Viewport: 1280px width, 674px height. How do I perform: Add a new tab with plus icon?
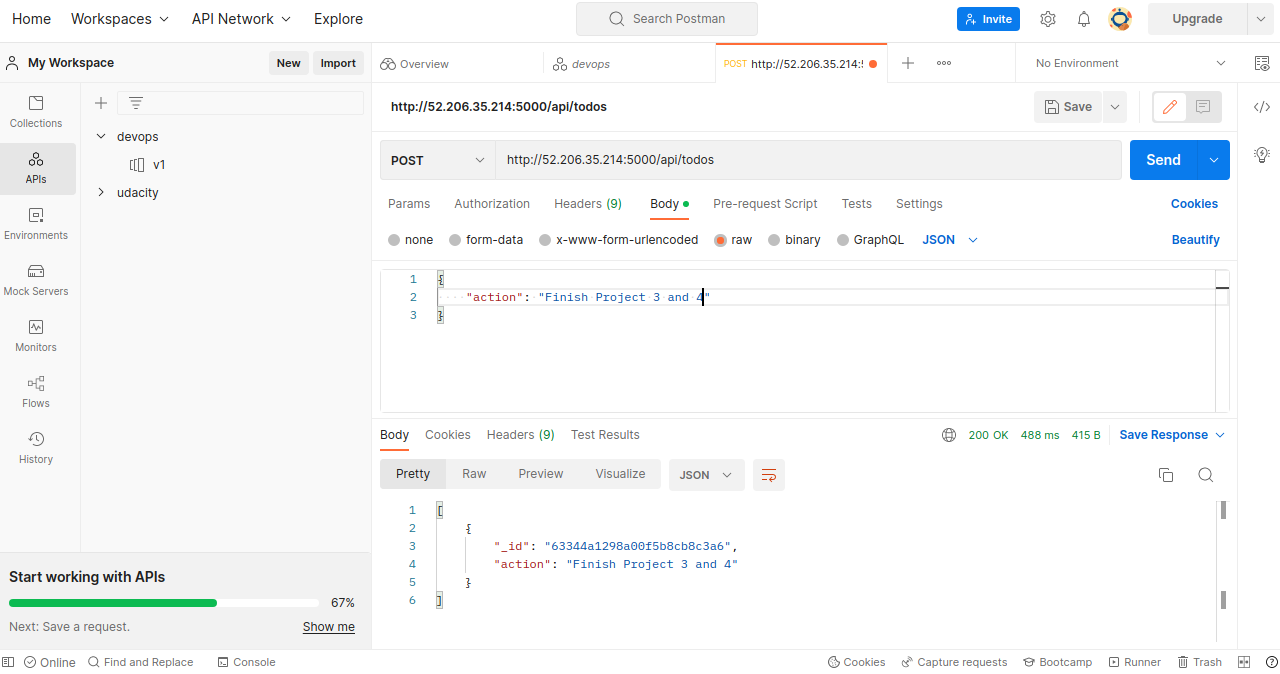click(908, 63)
